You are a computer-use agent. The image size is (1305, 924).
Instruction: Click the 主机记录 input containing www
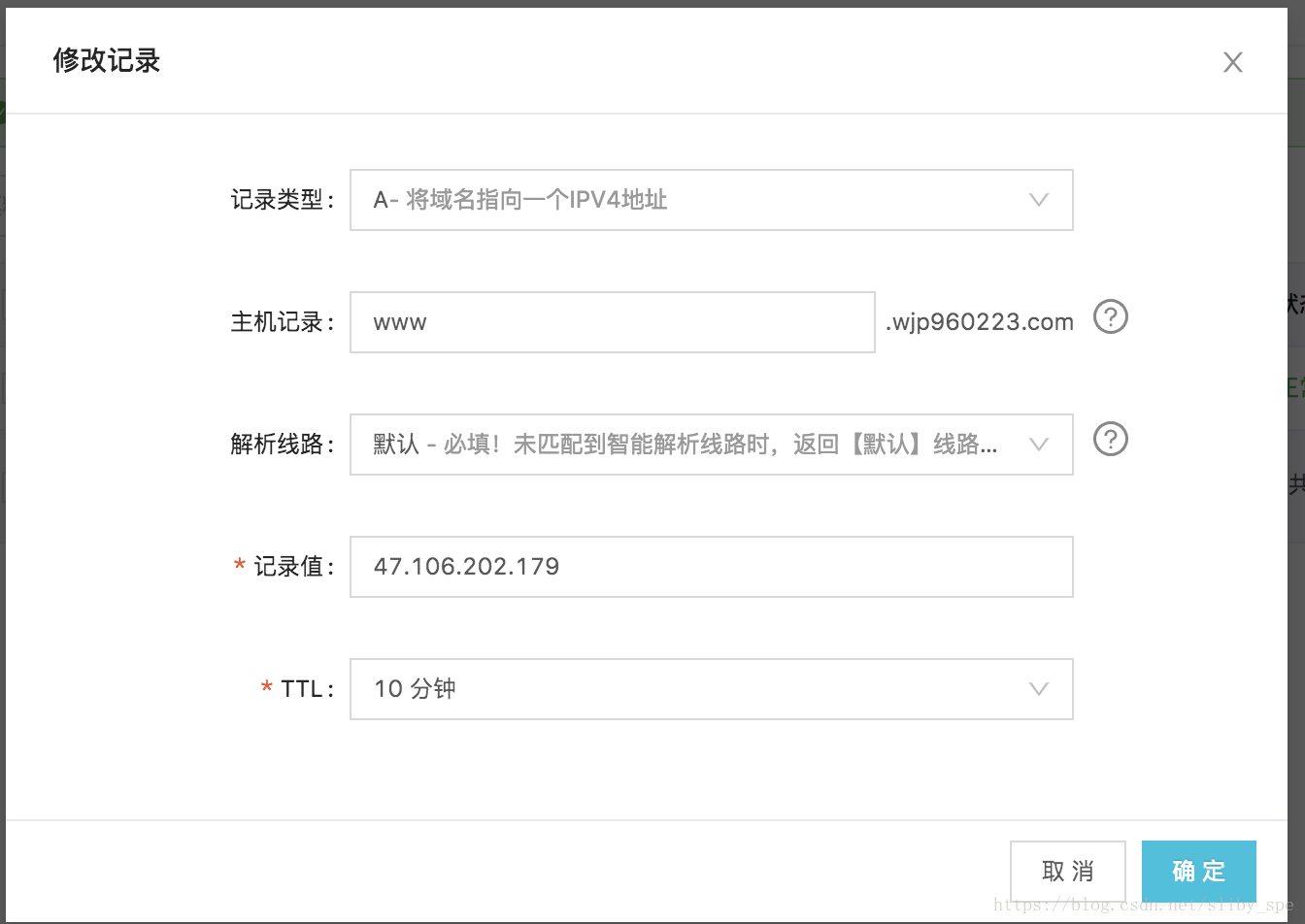point(612,322)
